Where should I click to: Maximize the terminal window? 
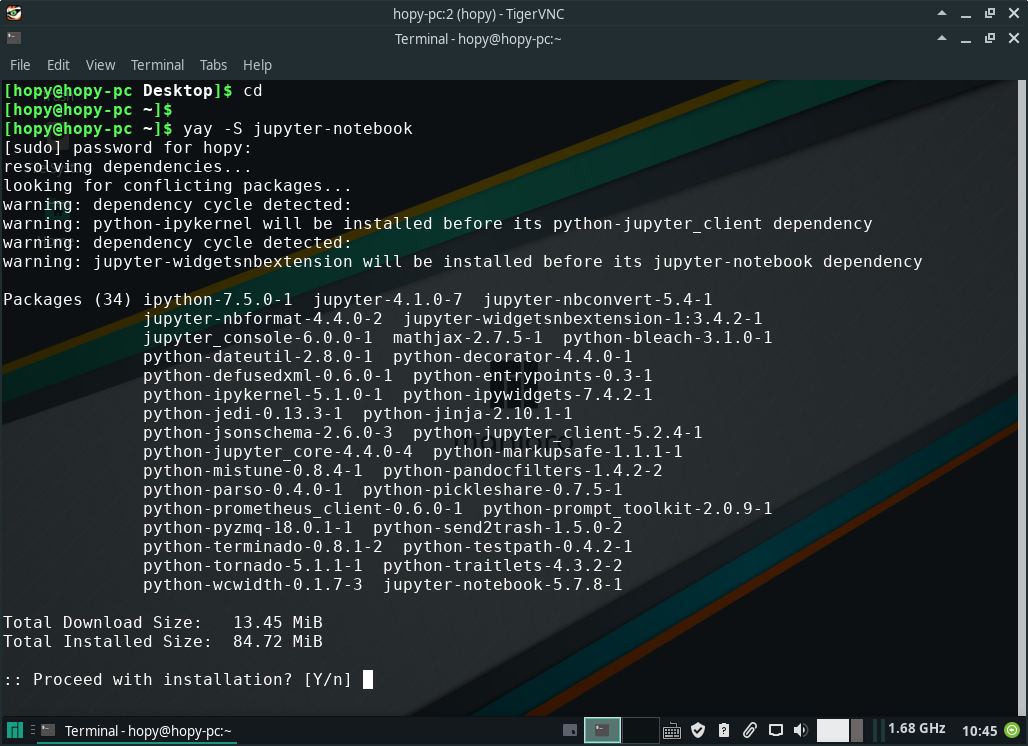(990, 38)
